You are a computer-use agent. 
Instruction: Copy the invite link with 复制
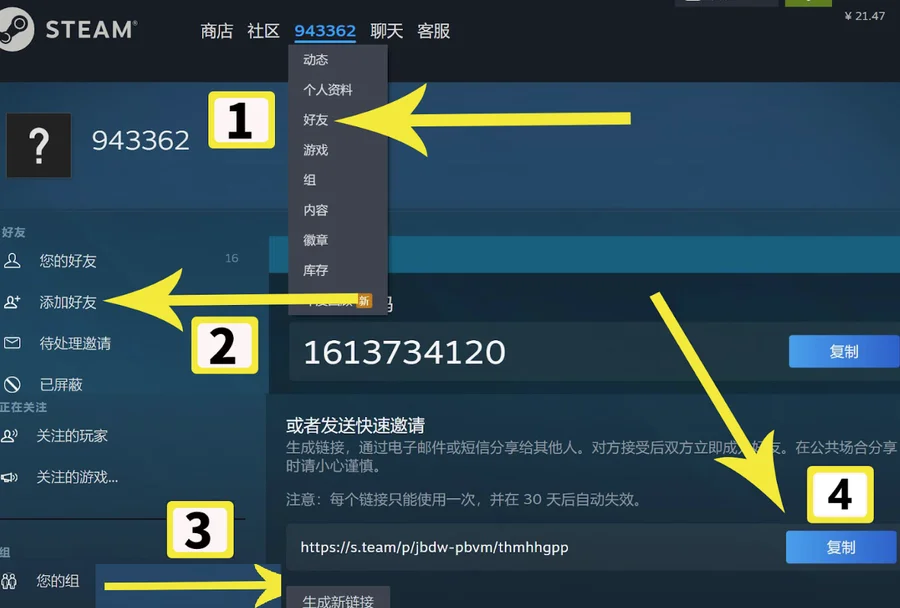(x=841, y=547)
